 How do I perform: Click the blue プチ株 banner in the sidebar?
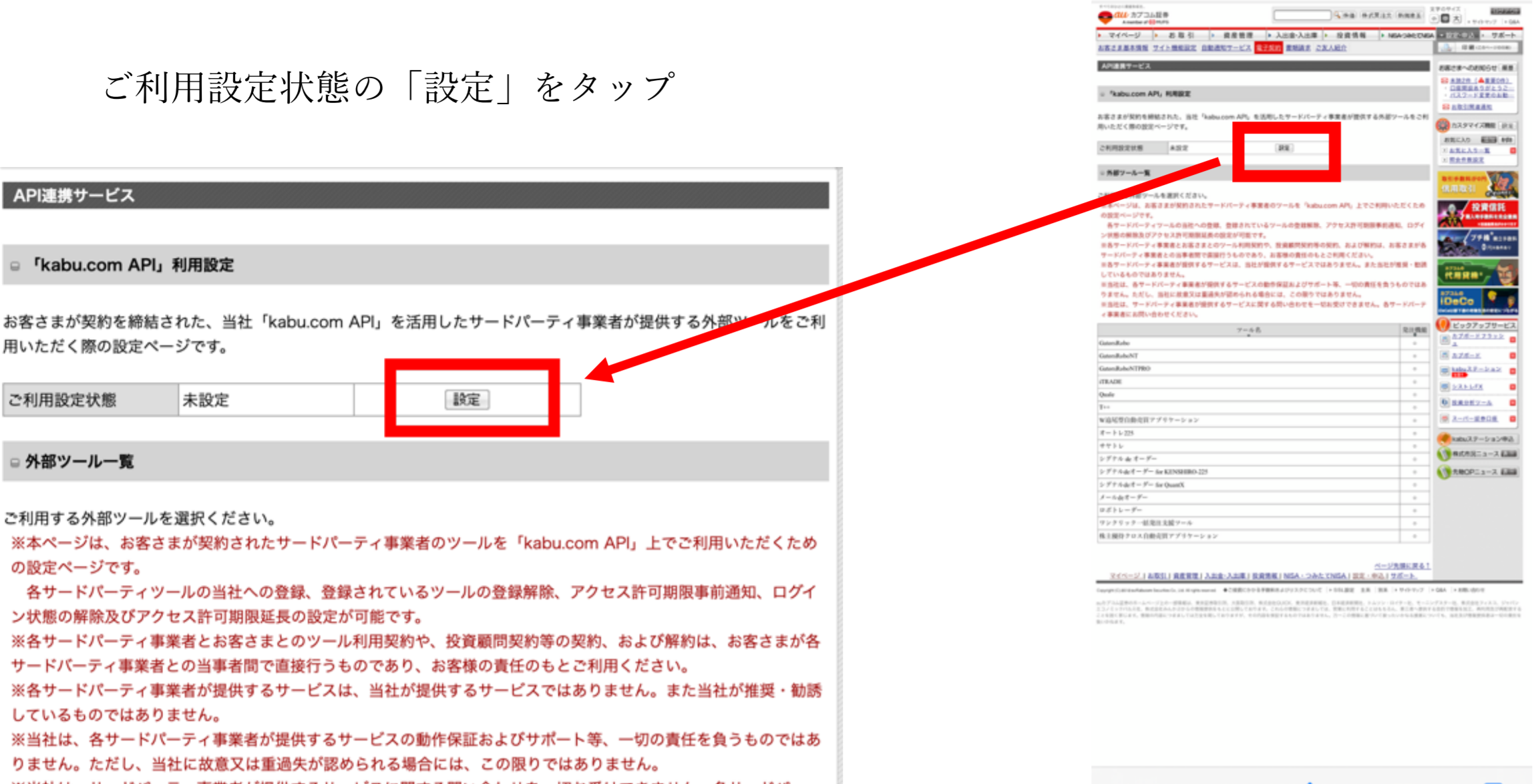coord(1478,243)
